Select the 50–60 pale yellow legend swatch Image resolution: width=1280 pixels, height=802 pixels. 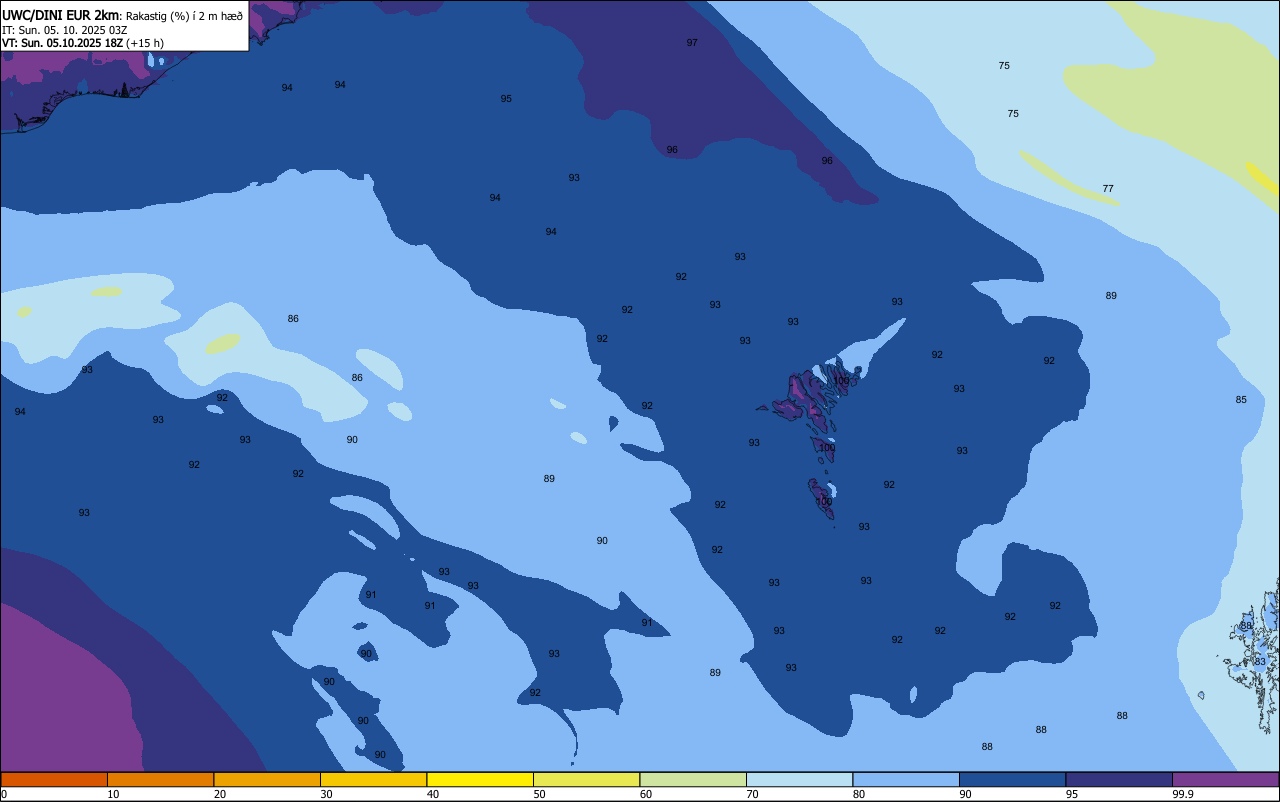586,779
